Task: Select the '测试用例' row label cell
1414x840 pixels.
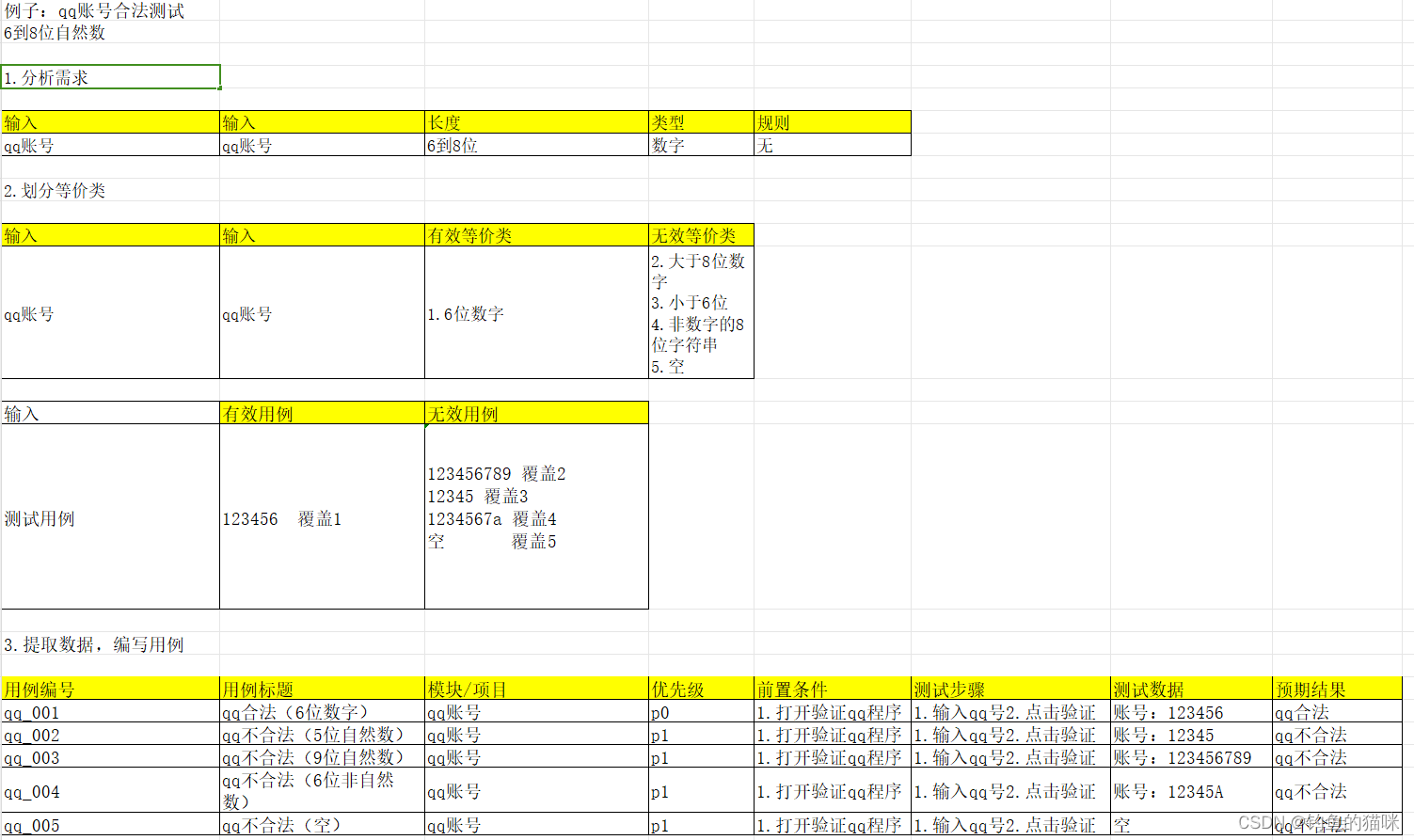Action: [x=110, y=517]
